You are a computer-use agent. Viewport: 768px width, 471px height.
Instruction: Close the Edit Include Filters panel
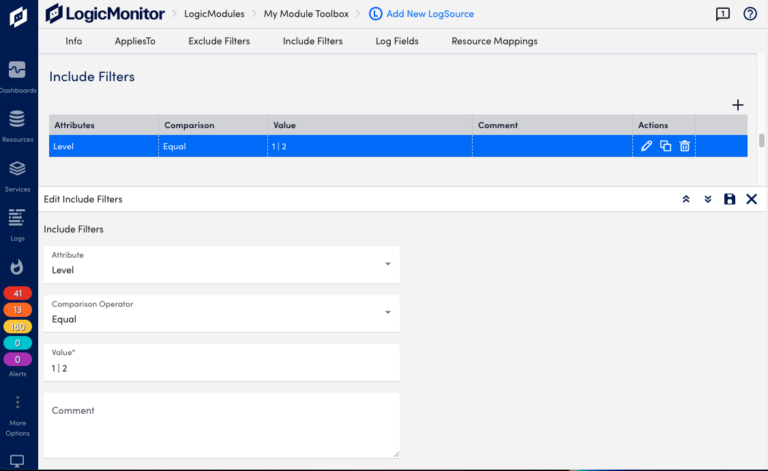pyautogui.click(x=751, y=199)
